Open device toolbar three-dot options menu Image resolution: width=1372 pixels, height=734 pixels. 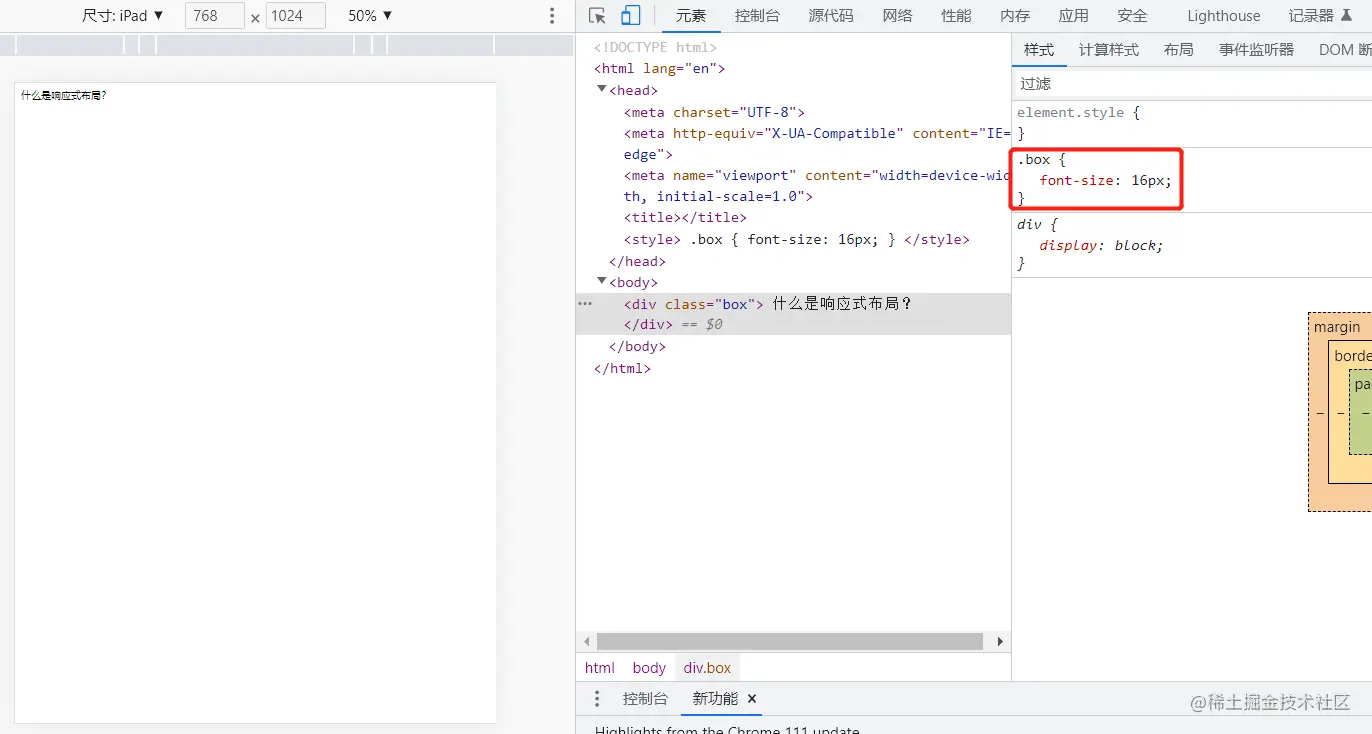[x=552, y=16]
